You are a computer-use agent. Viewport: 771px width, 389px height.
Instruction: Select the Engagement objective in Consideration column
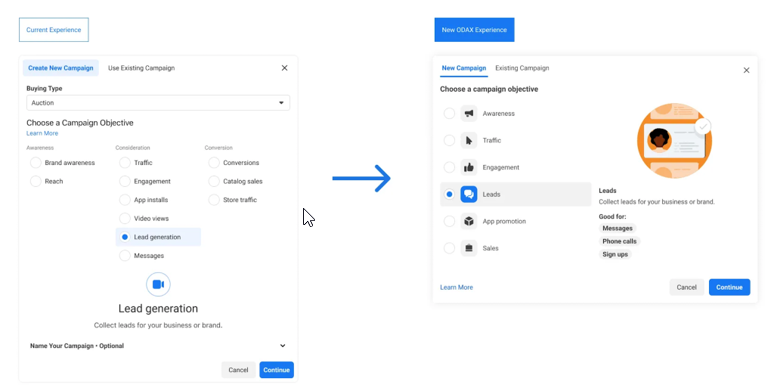coord(125,181)
